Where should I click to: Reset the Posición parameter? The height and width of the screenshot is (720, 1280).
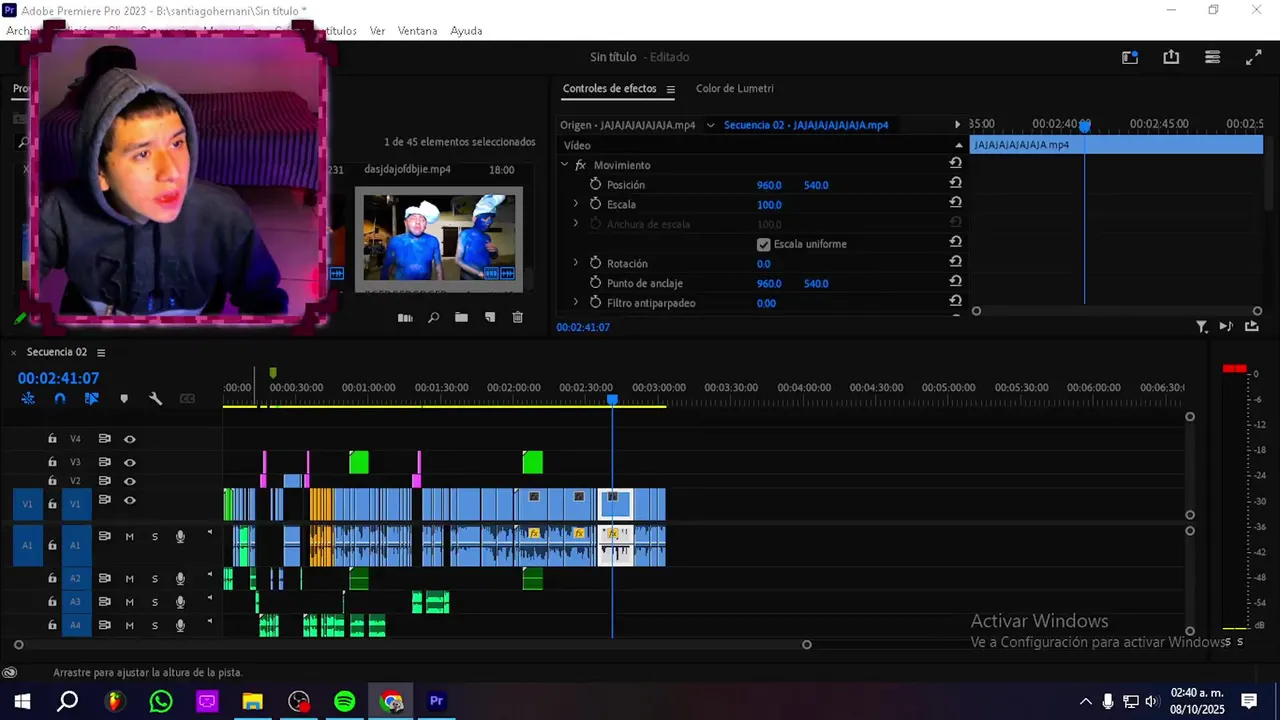955,185
